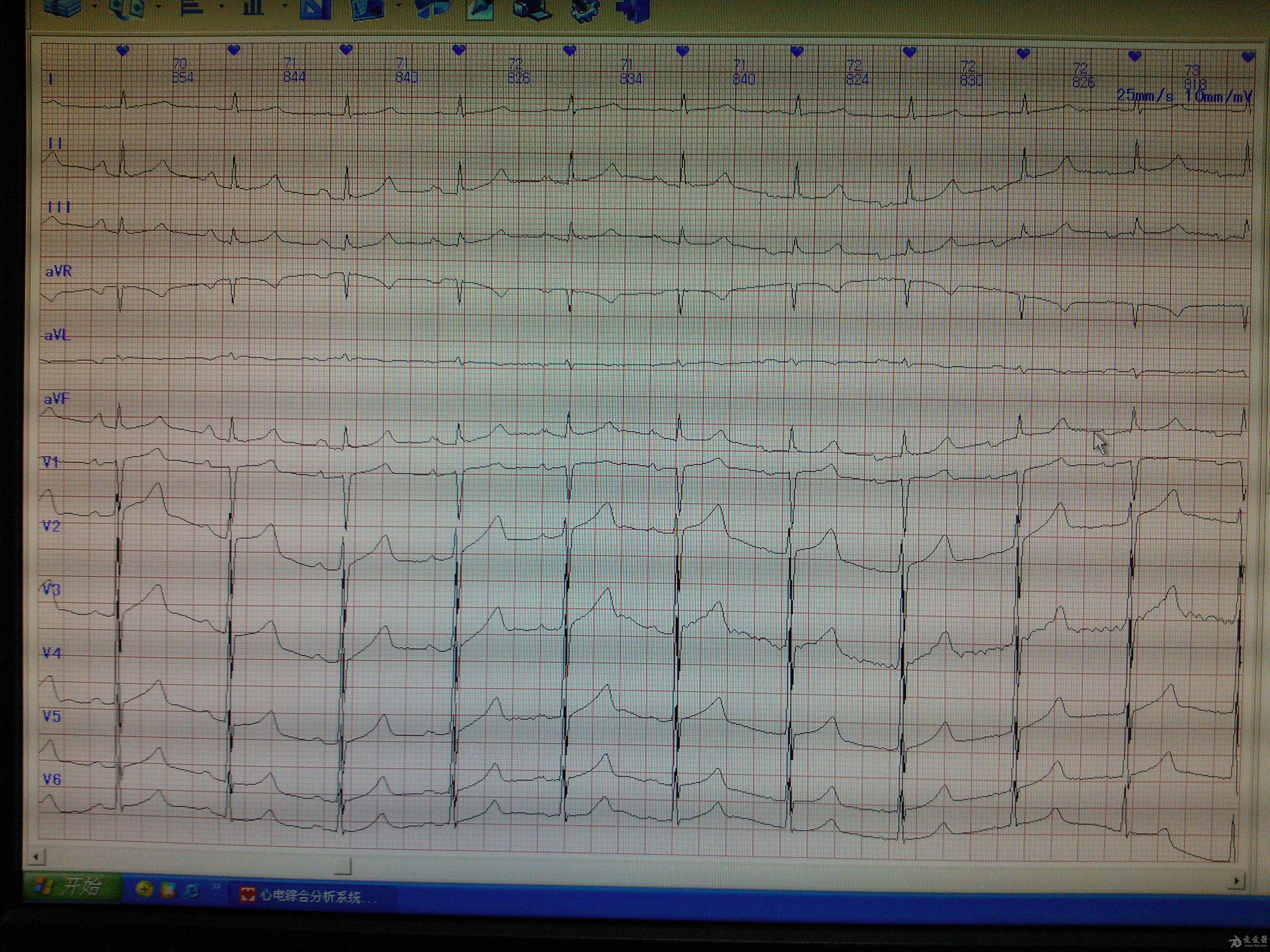This screenshot has width=1270, height=952.
Task: Click the 844 RR interval value
Action: [295, 76]
